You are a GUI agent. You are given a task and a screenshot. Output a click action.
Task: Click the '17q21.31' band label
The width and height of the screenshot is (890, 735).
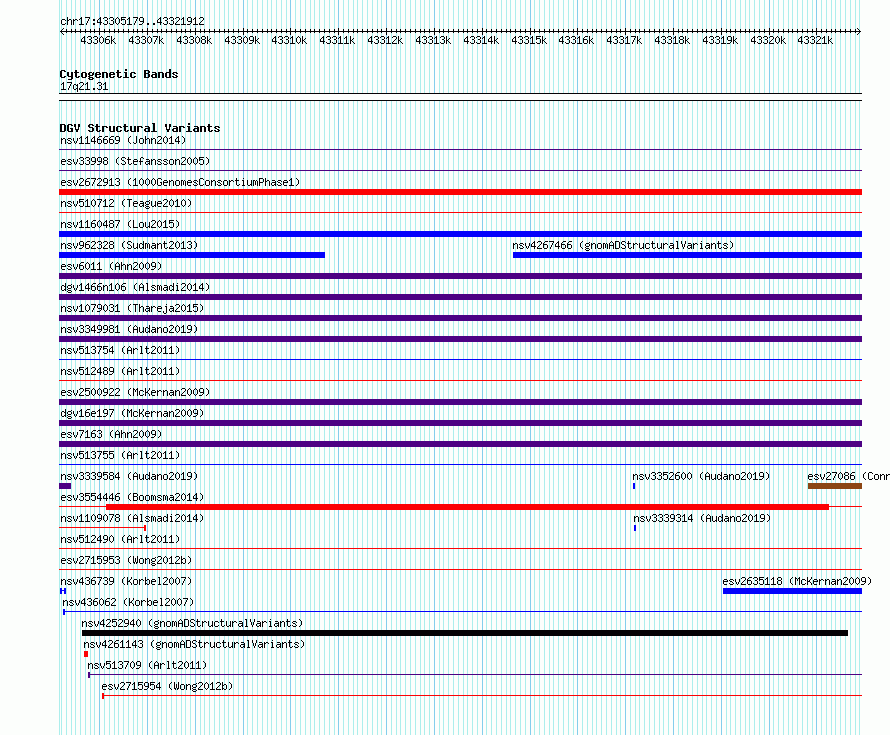pyautogui.click(x=84, y=86)
